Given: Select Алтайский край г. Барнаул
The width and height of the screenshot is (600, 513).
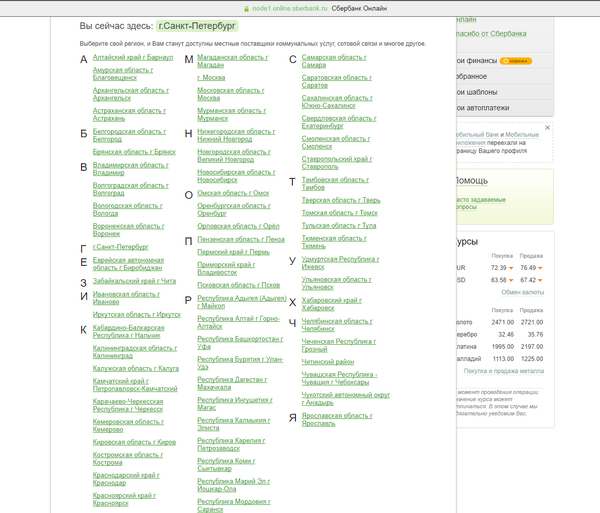Looking at the screenshot, I should [x=132, y=58].
